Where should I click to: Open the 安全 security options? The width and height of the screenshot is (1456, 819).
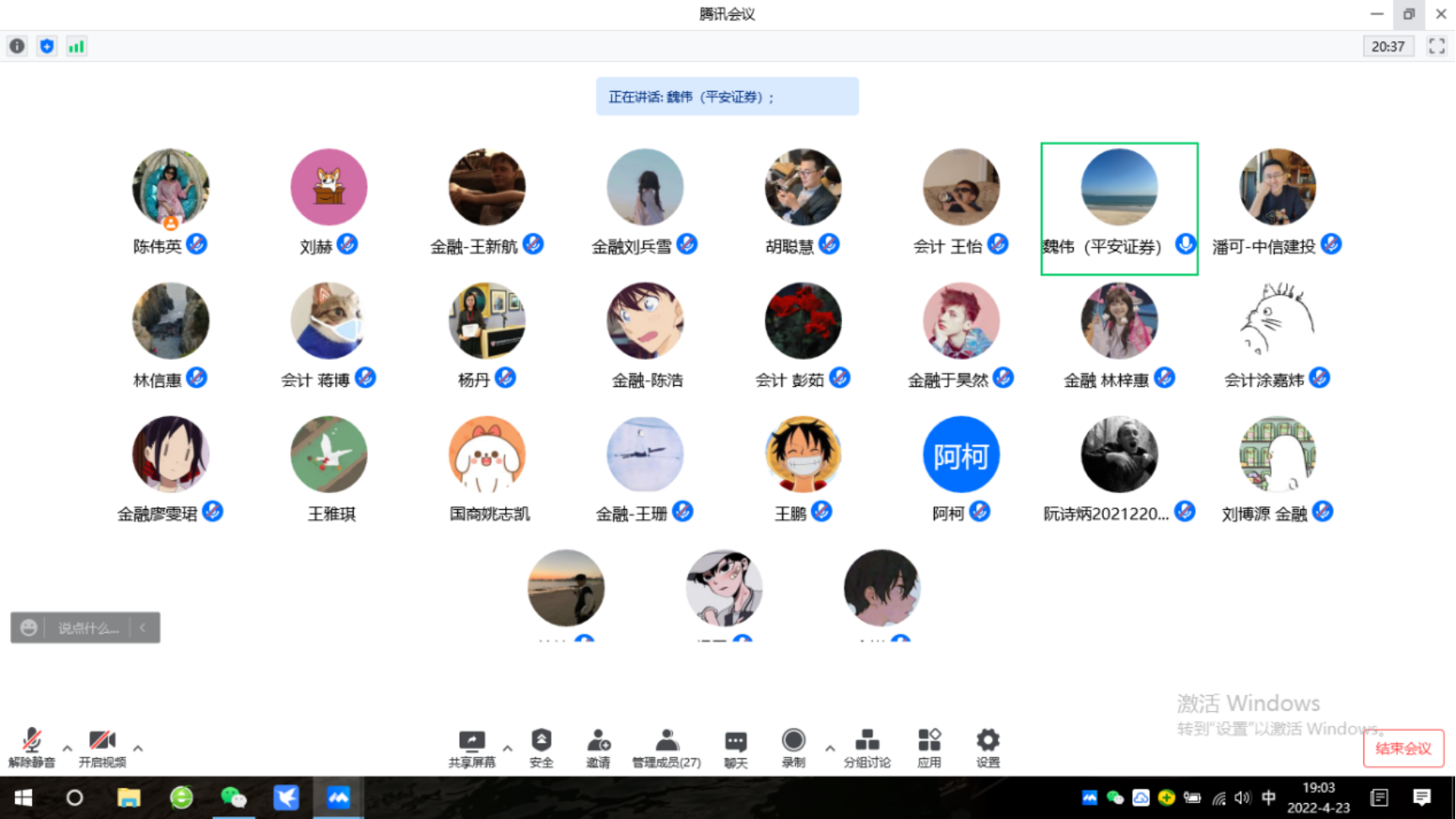[x=541, y=747]
